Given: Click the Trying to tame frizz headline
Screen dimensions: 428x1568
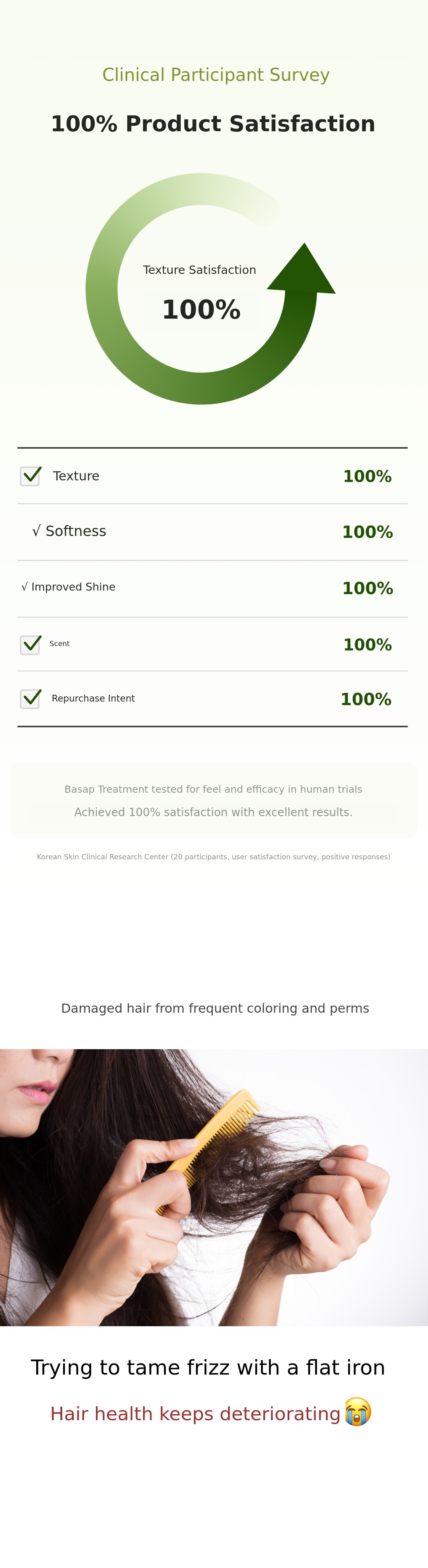Looking at the screenshot, I should 208,1367.
